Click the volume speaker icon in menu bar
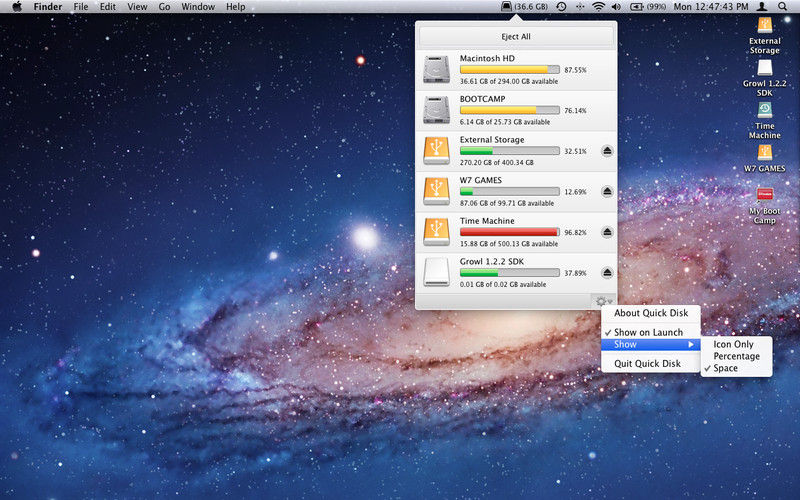The height and width of the screenshot is (500, 800). [616, 7]
